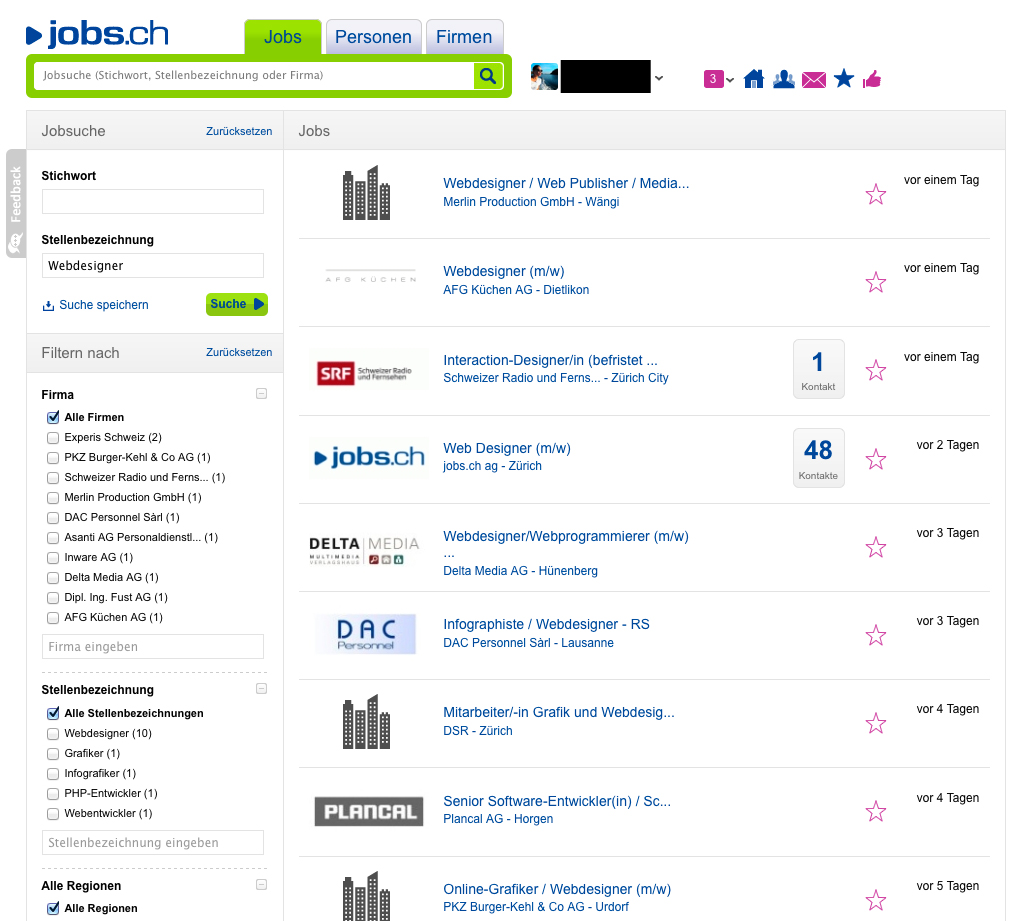Screen dimensions: 1012x921
Task: Reset the Jobsuche with Zurücksetzen
Action: point(239,131)
